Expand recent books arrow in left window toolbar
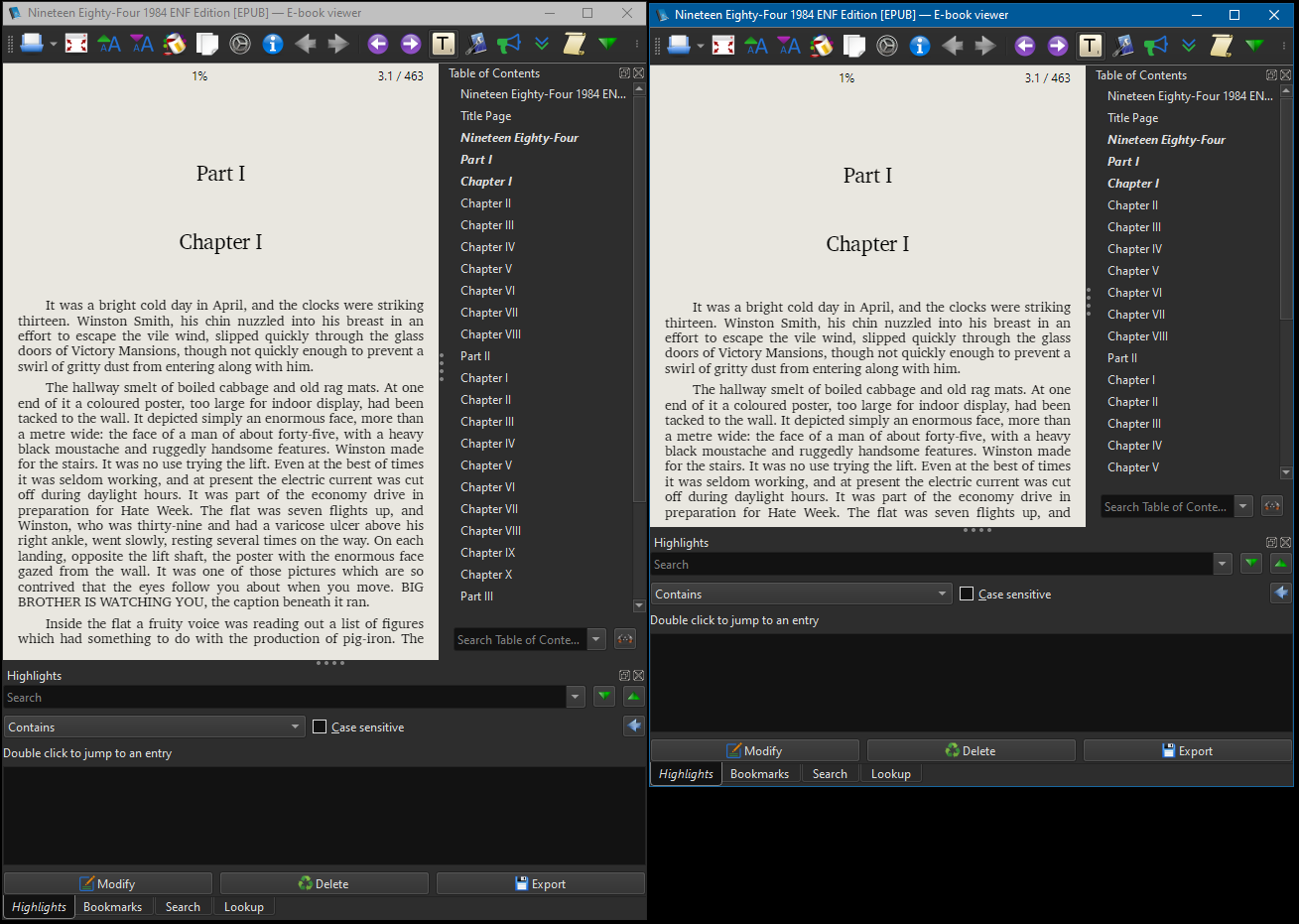 (54, 44)
